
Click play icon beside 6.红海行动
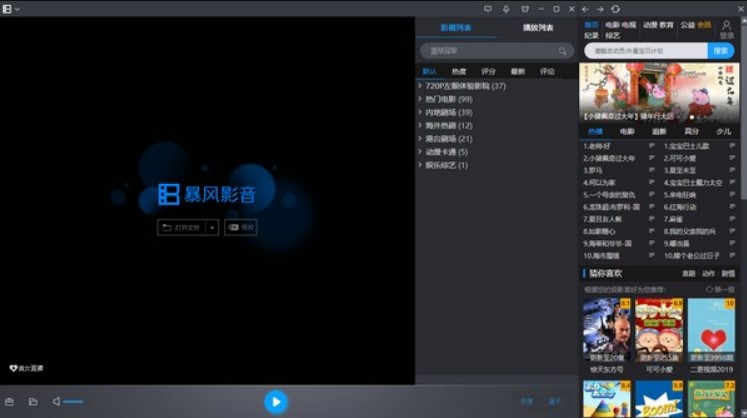coord(732,207)
